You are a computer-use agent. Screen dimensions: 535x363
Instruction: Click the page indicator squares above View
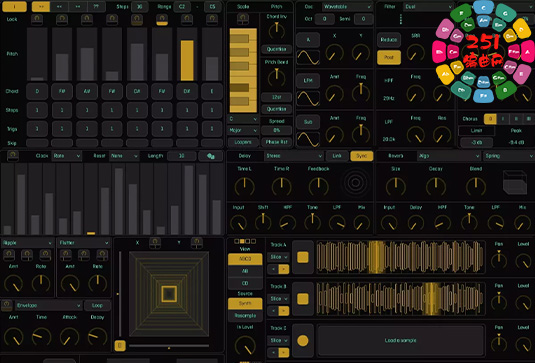point(245,241)
